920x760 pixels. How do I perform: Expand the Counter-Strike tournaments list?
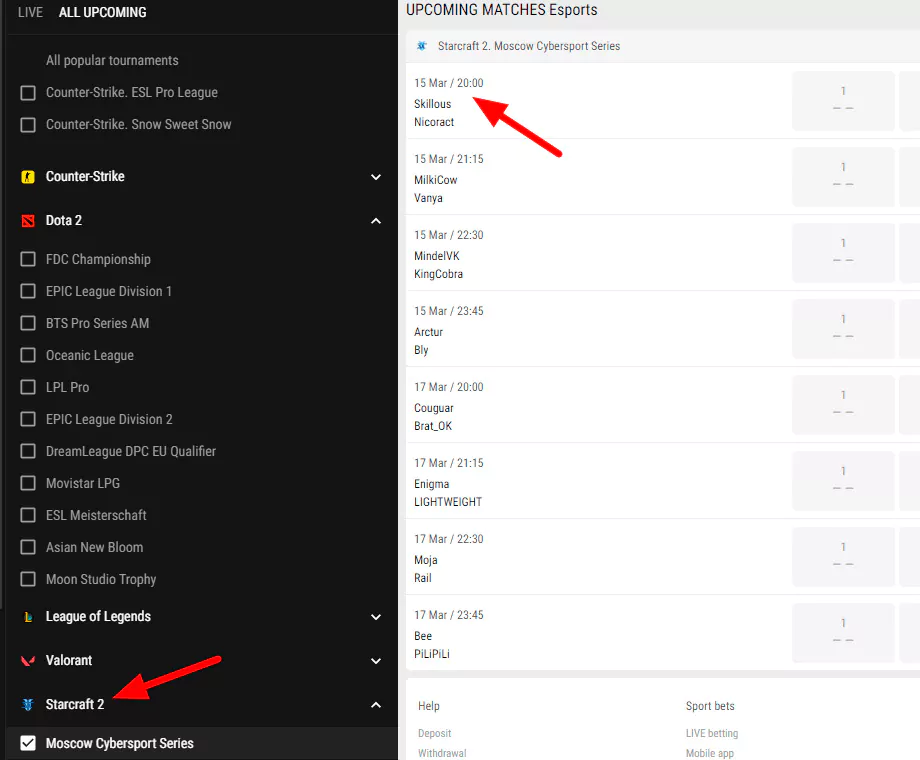click(376, 177)
